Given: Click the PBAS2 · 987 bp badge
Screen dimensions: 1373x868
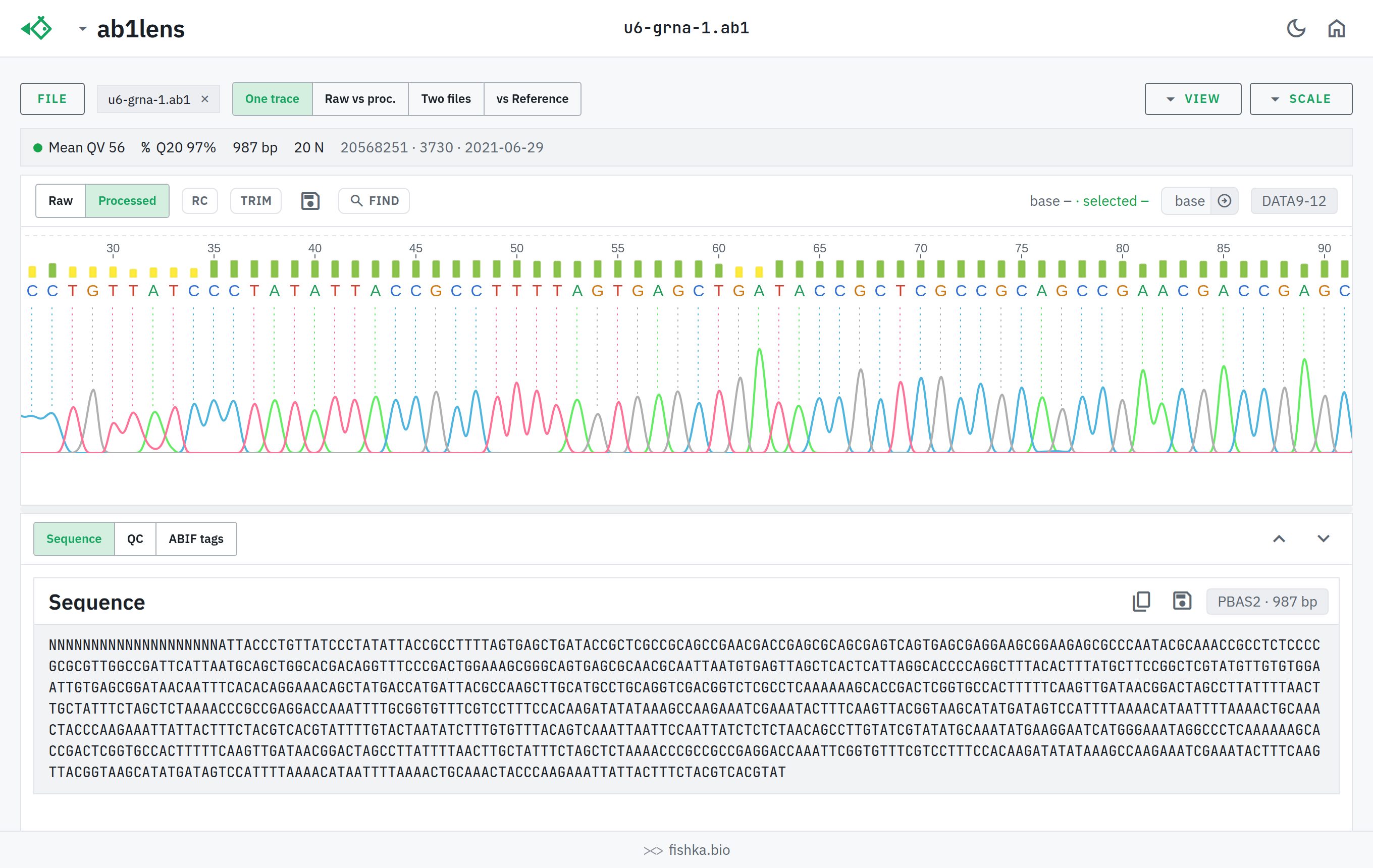Looking at the screenshot, I should coord(1267,601).
